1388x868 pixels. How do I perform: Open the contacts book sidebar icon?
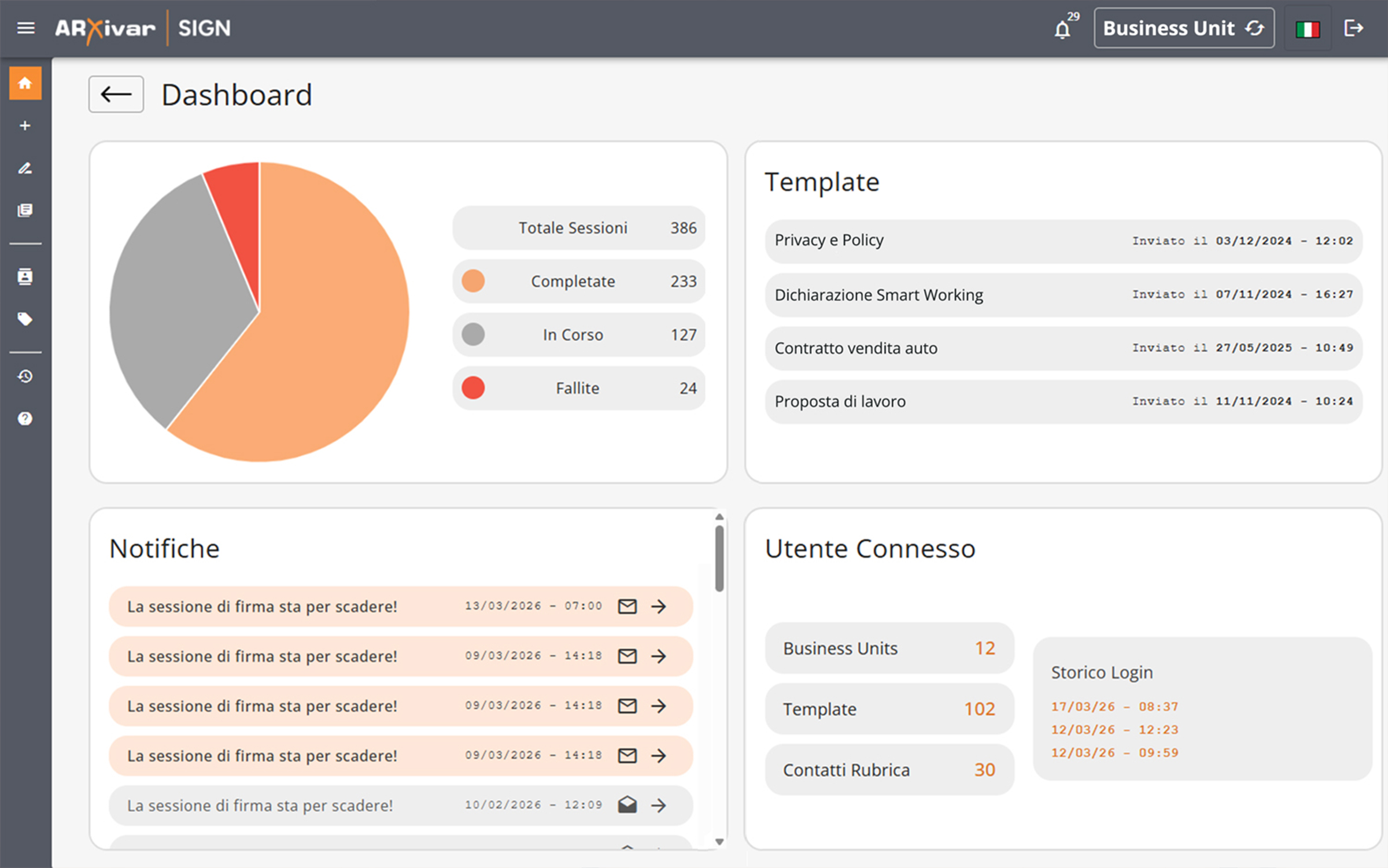coord(25,276)
